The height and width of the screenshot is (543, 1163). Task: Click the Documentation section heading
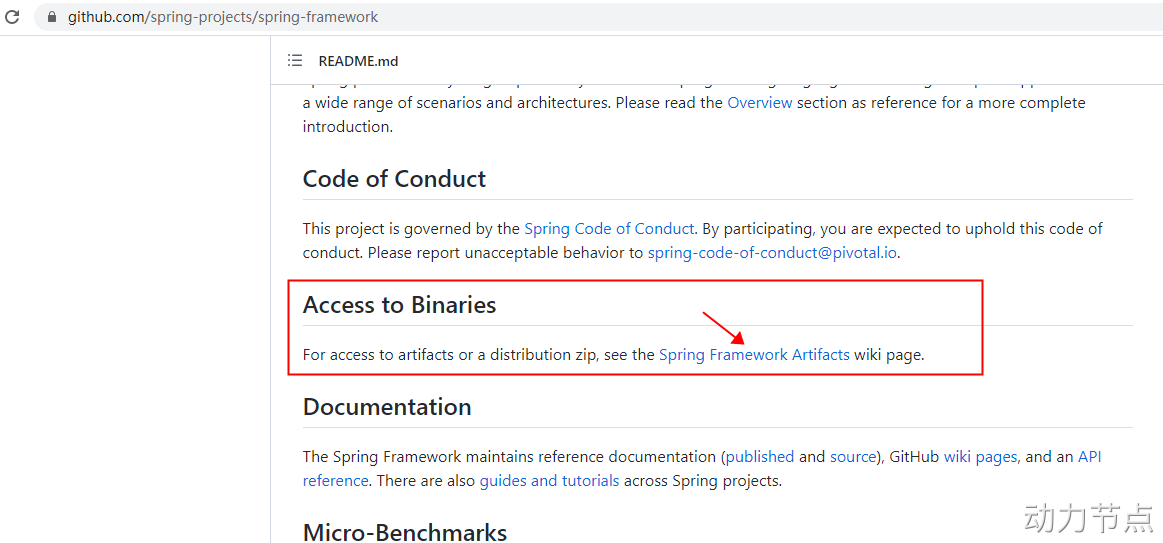pos(387,407)
